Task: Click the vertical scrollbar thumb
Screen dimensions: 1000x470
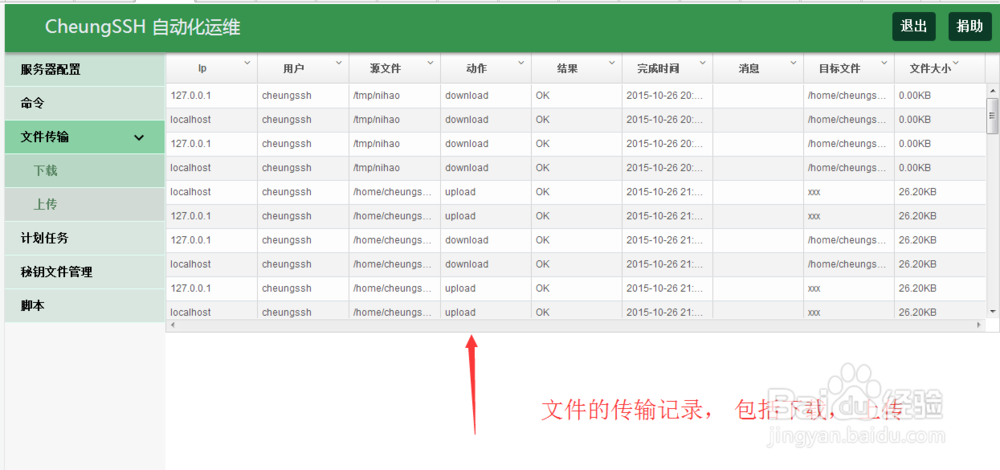Action: click(992, 115)
